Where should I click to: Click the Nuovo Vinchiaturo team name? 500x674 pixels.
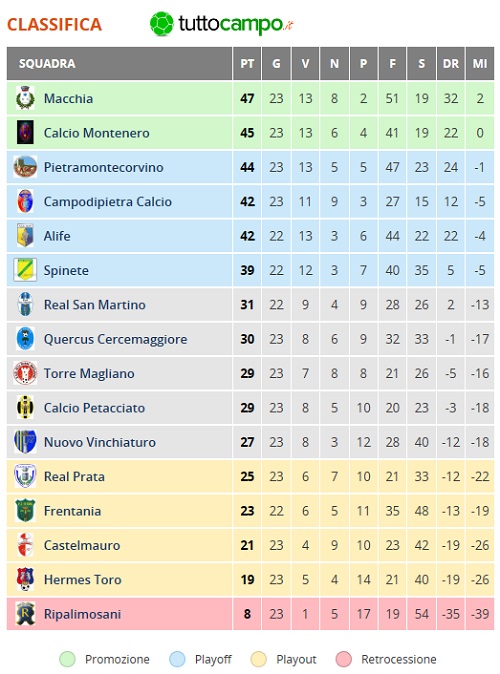pos(100,442)
